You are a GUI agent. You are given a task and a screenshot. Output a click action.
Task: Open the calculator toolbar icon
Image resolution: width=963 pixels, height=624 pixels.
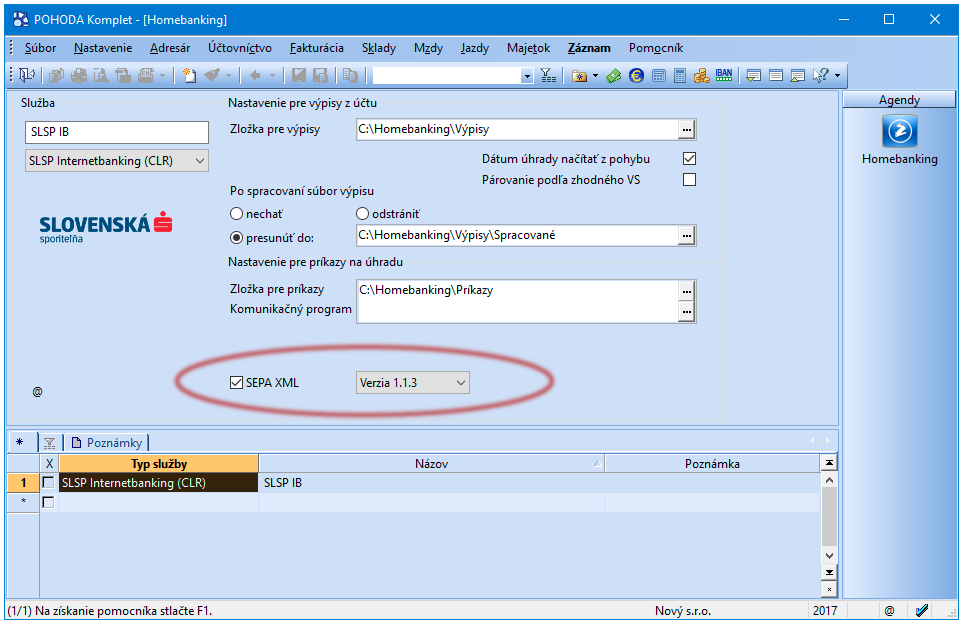point(680,76)
